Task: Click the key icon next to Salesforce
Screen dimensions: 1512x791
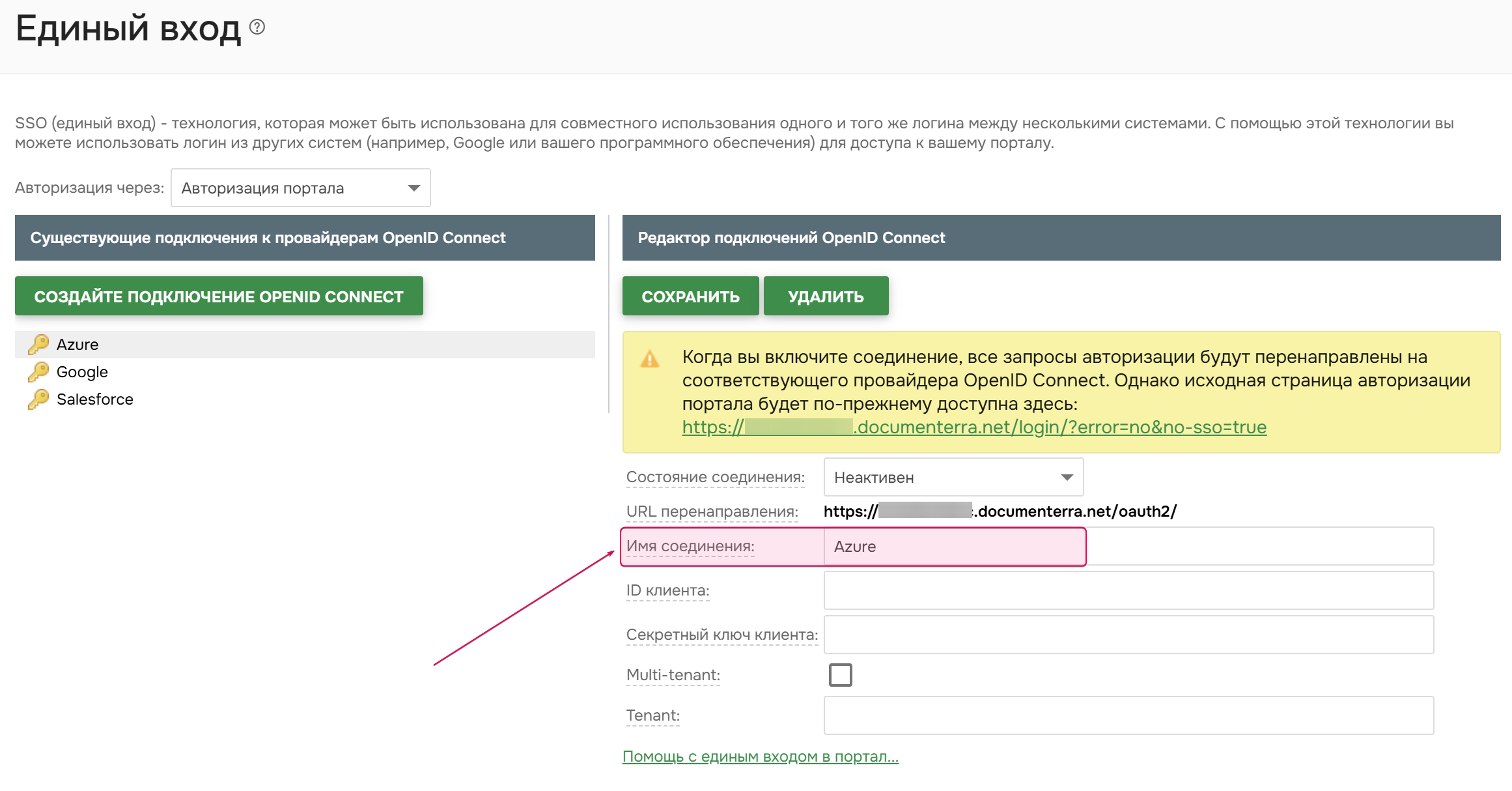Action: (38, 399)
